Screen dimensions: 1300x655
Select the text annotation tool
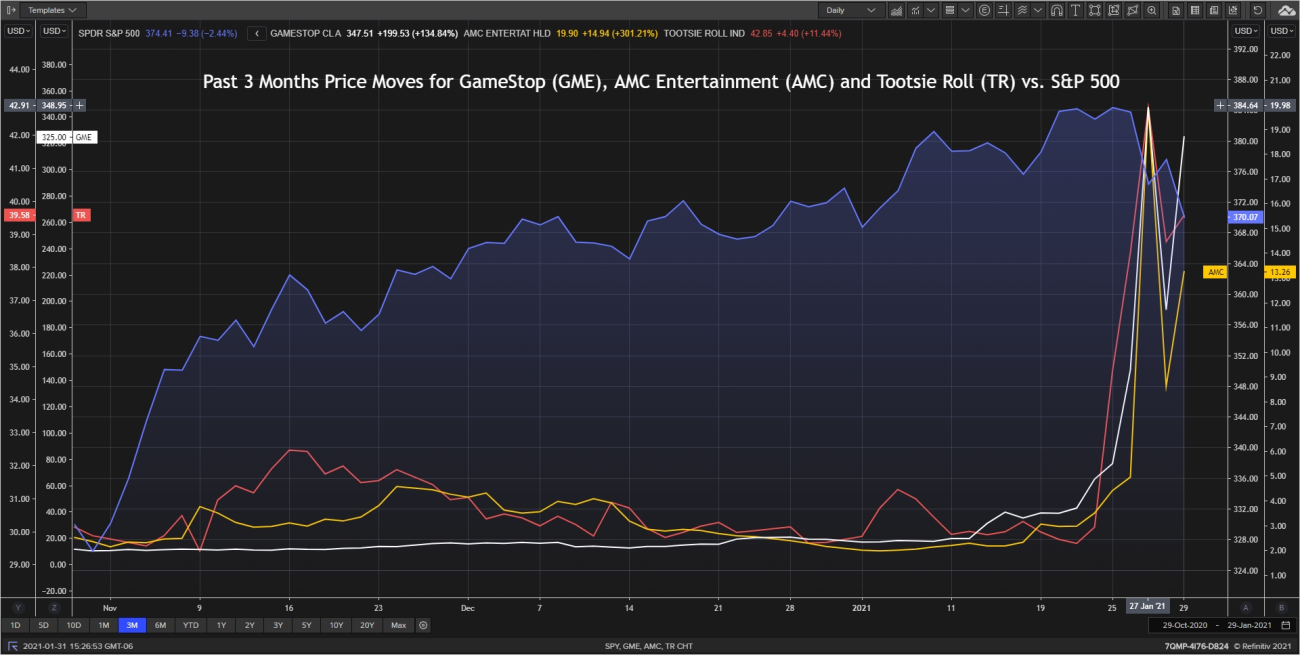pos(1075,10)
